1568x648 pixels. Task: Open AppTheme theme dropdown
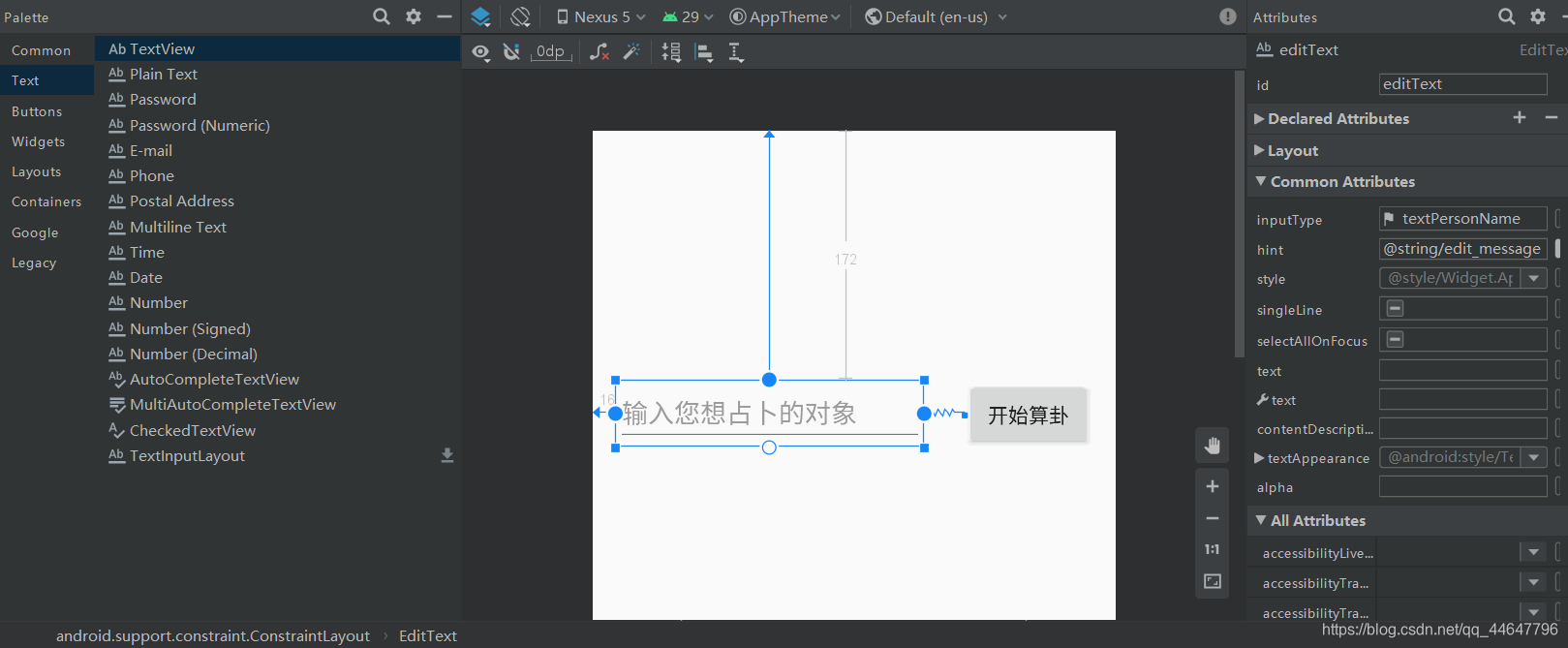tap(784, 16)
